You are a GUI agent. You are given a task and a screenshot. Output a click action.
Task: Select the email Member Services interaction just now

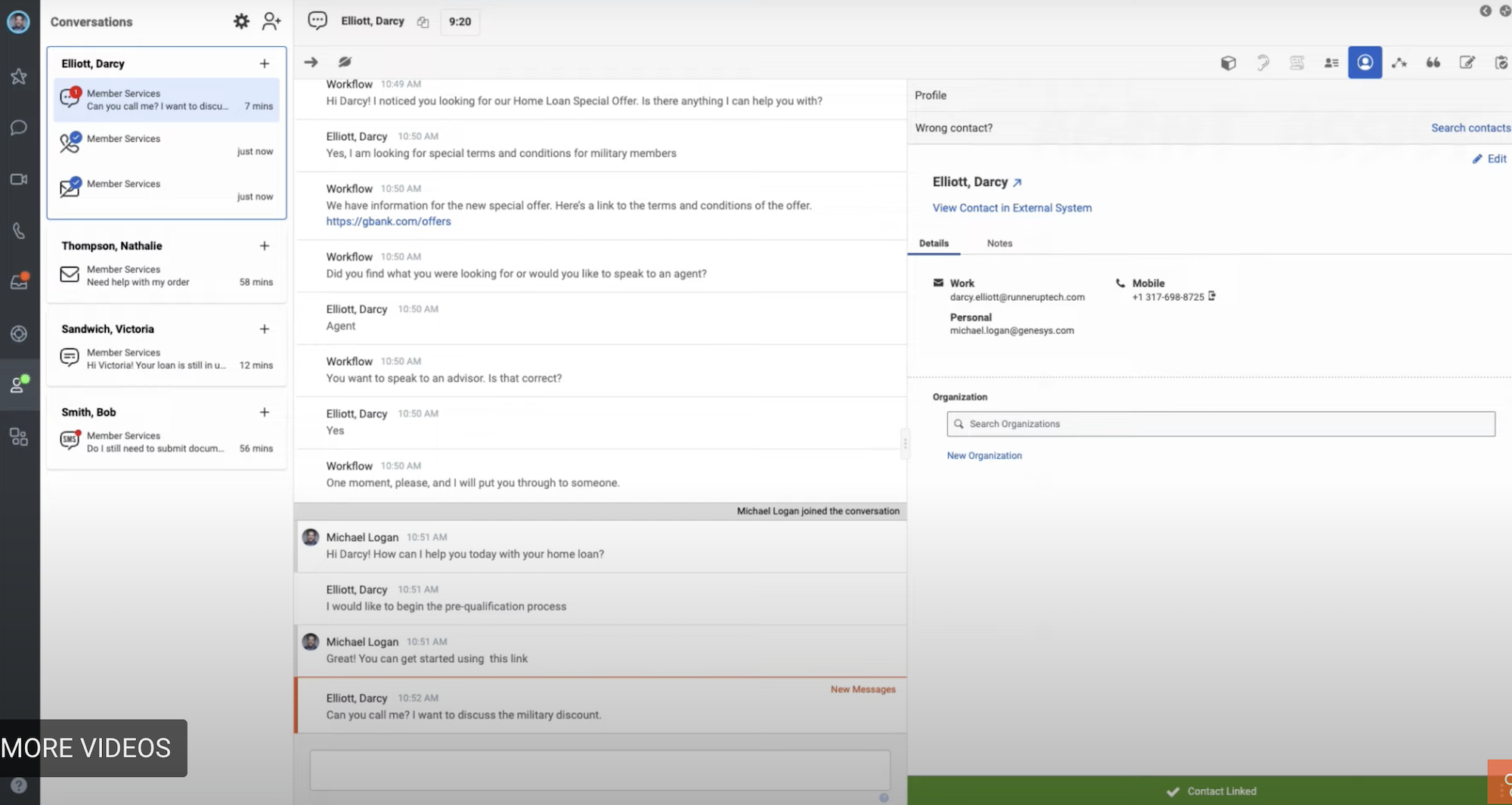coord(166,190)
